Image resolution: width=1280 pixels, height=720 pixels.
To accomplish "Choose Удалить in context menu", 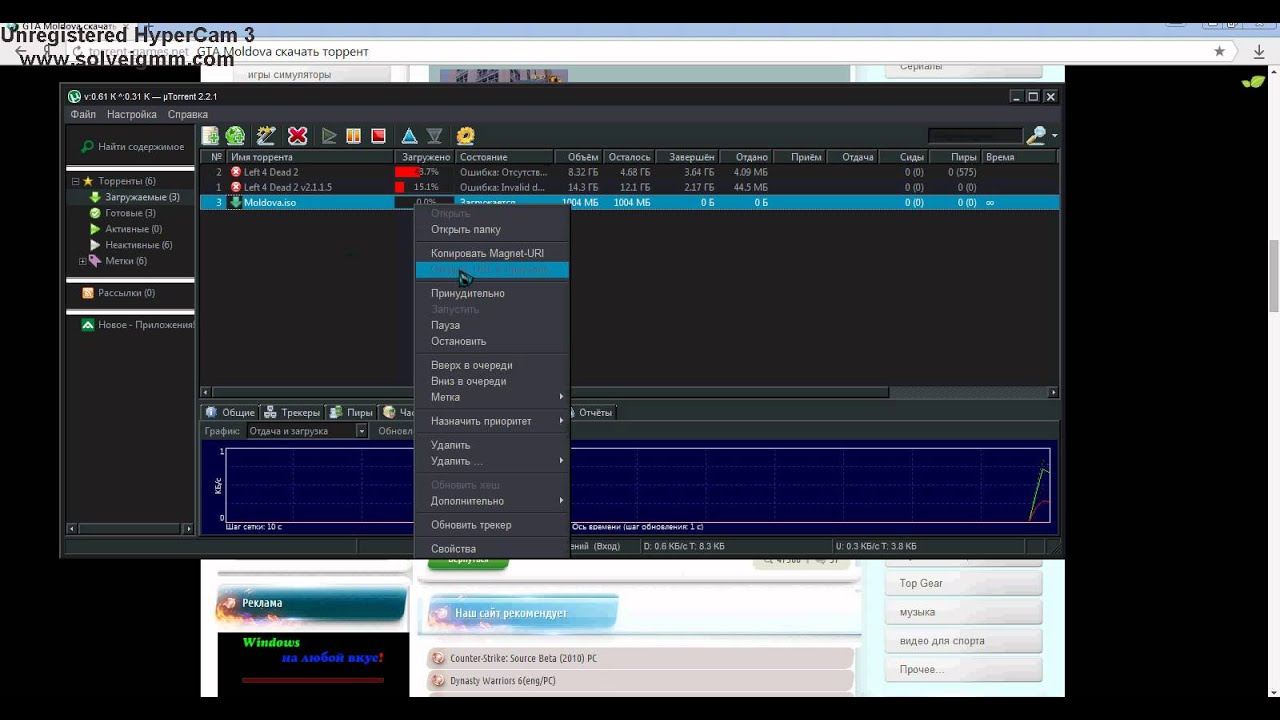I will pos(492,445).
